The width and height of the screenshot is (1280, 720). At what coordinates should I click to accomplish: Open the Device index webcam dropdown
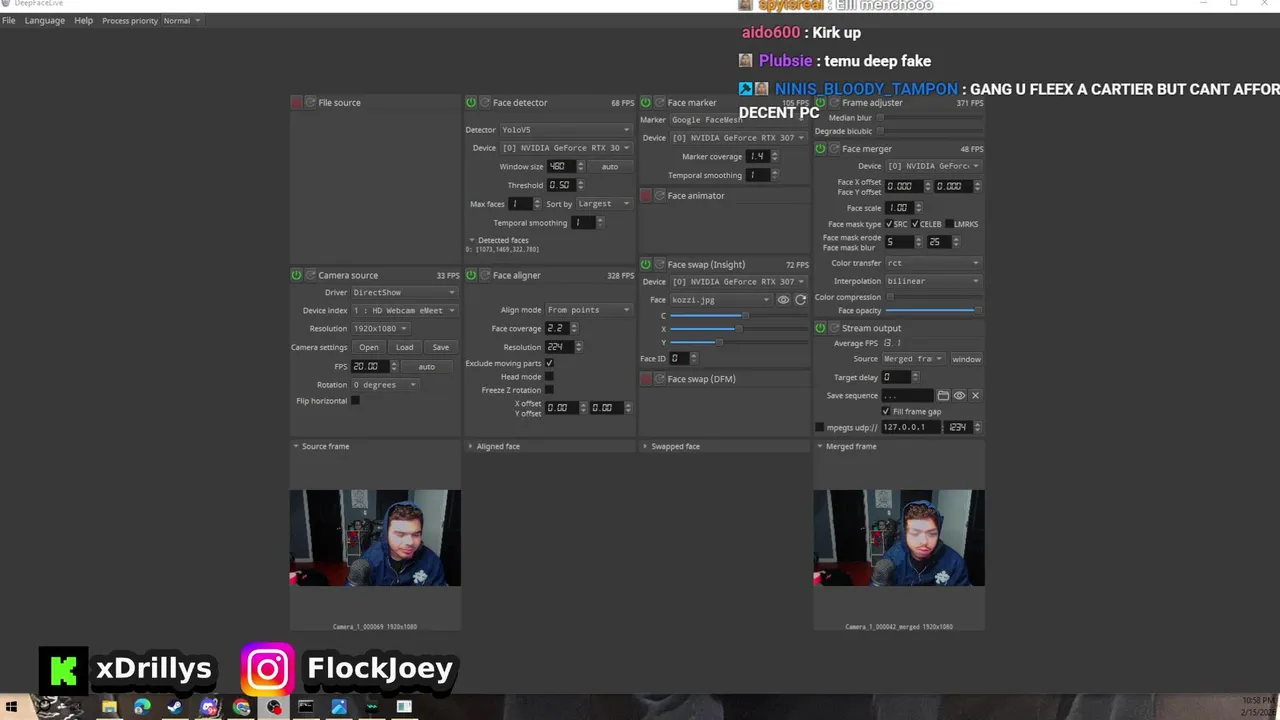pos(404,311)
